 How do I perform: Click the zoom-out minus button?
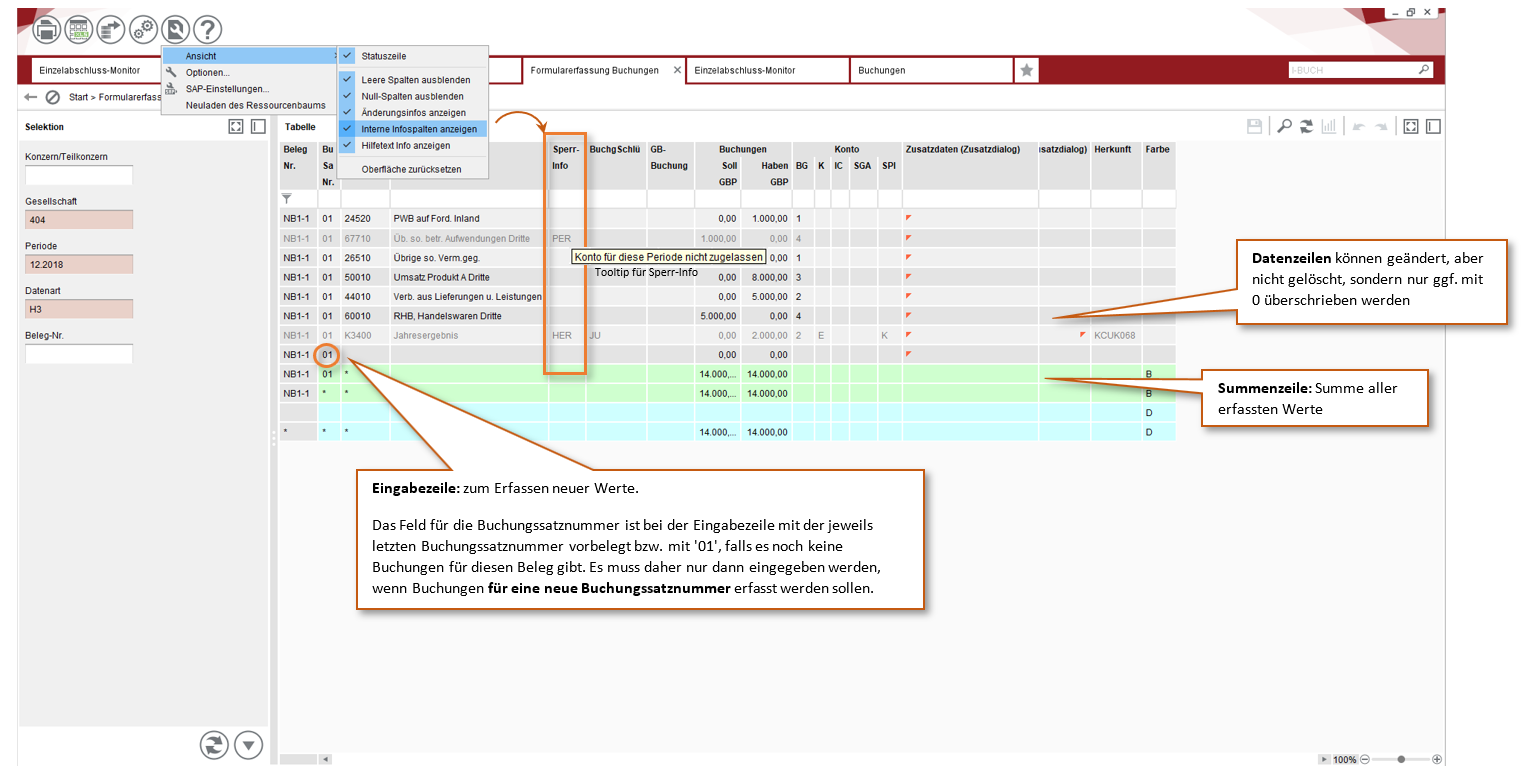click(x=1365, y=760)
